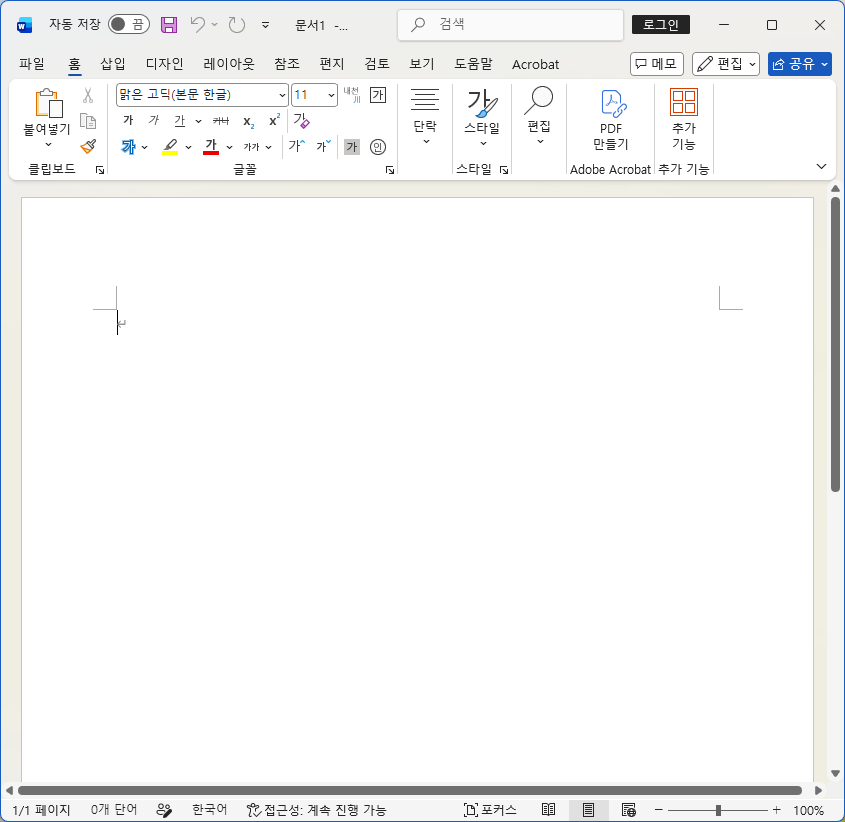Image resolution: width=845 pixels, height=822 pixels.
Task: Open 클립보드 pane launcher
Action: (x=100, y=170)
